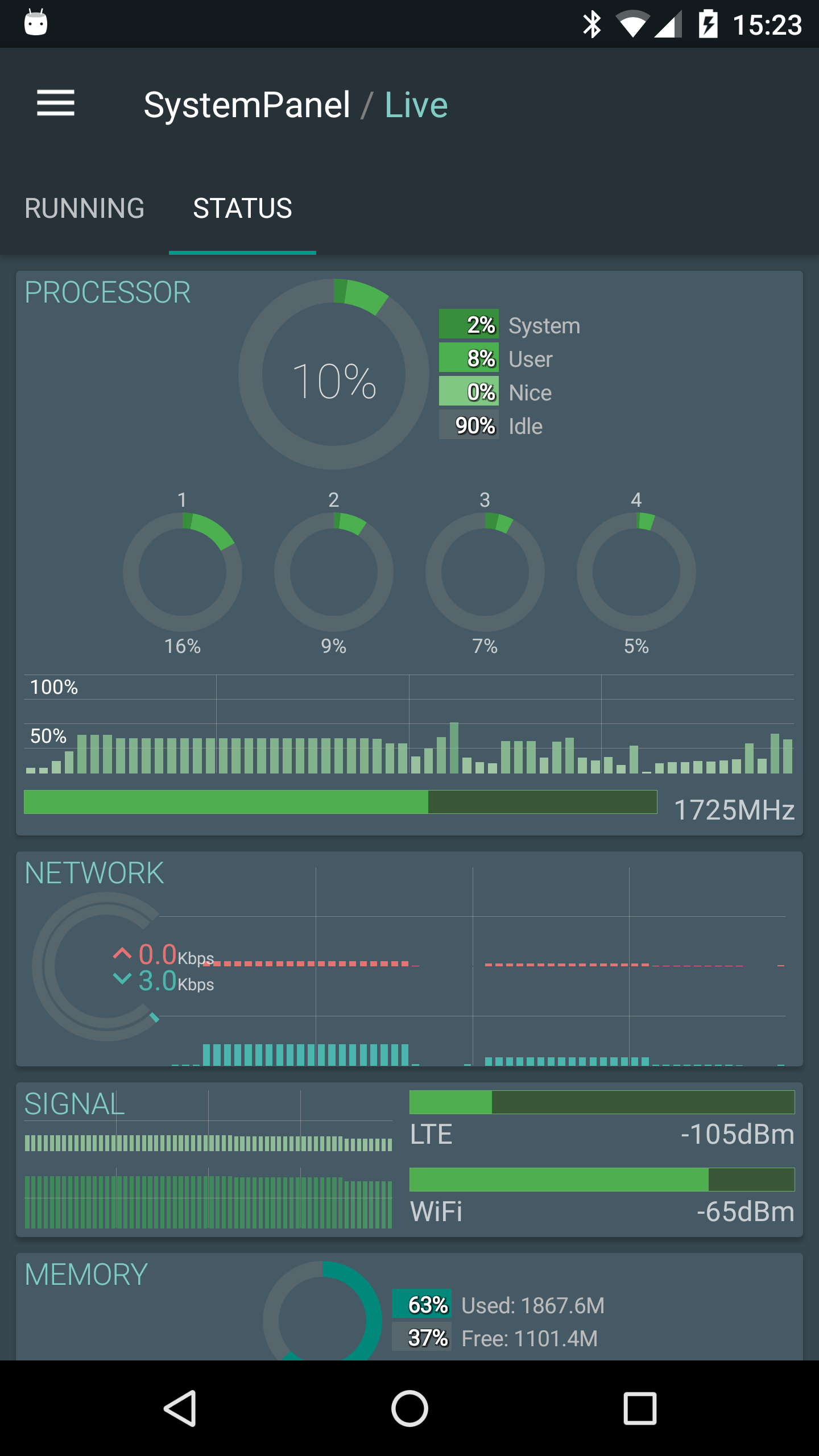Tap the -105dBm LTE value
Screen dimensions: 819x1456
[x=738, y=1134]
